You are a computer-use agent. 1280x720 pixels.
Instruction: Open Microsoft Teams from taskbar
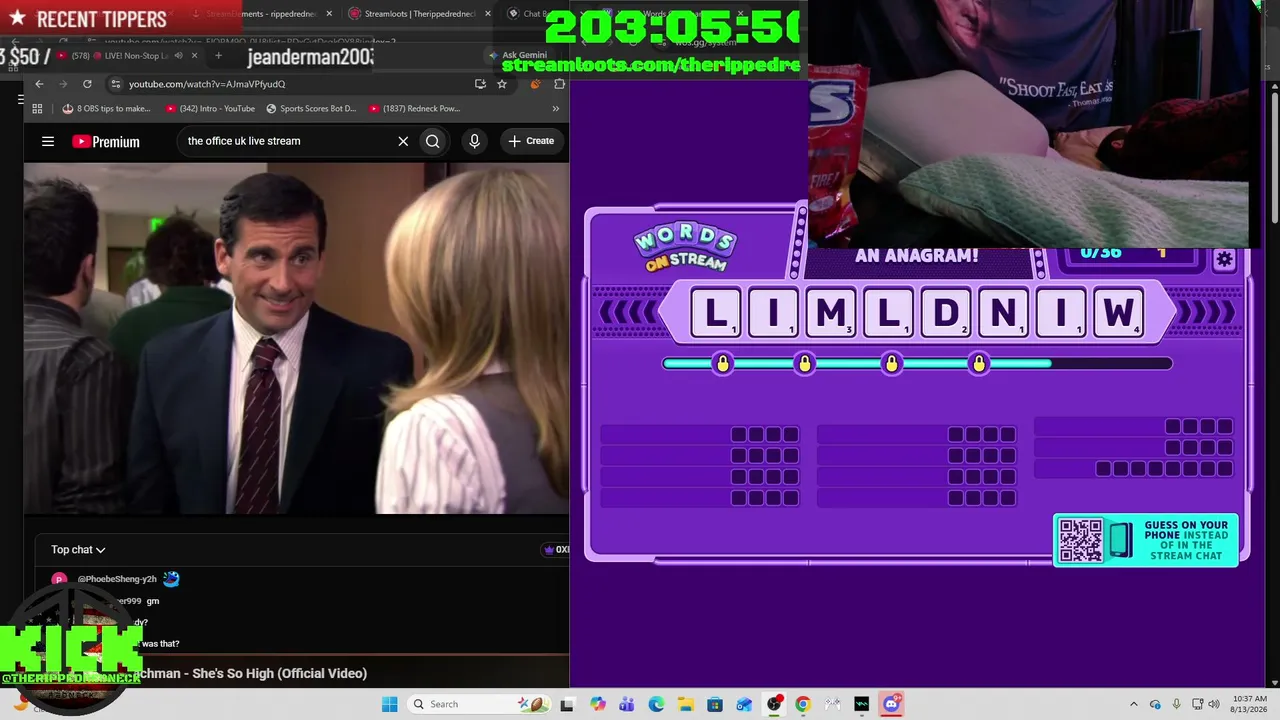627,704
